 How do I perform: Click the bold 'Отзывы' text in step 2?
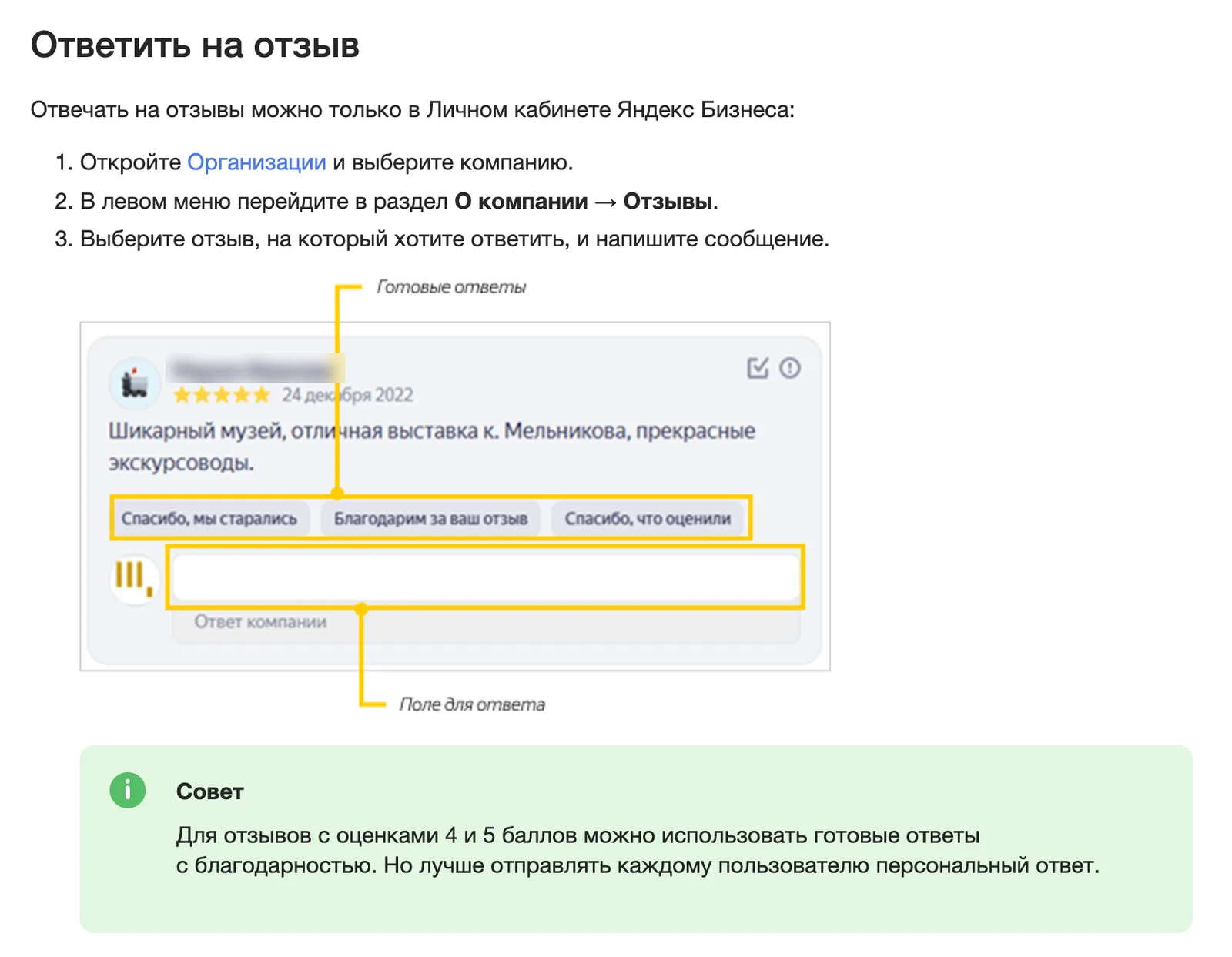(668, 201)
